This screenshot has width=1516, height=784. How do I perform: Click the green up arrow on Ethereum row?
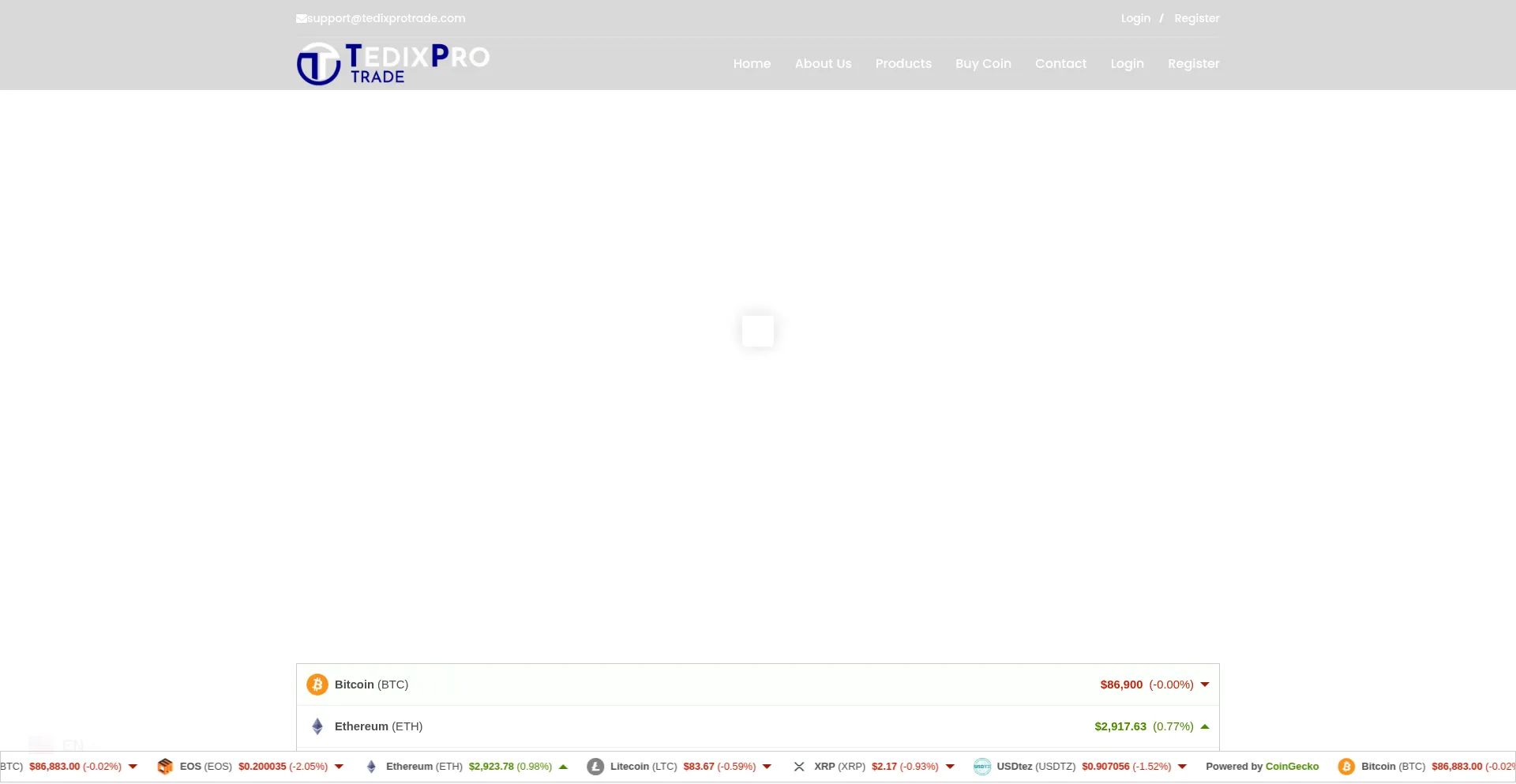(1205, 726)
